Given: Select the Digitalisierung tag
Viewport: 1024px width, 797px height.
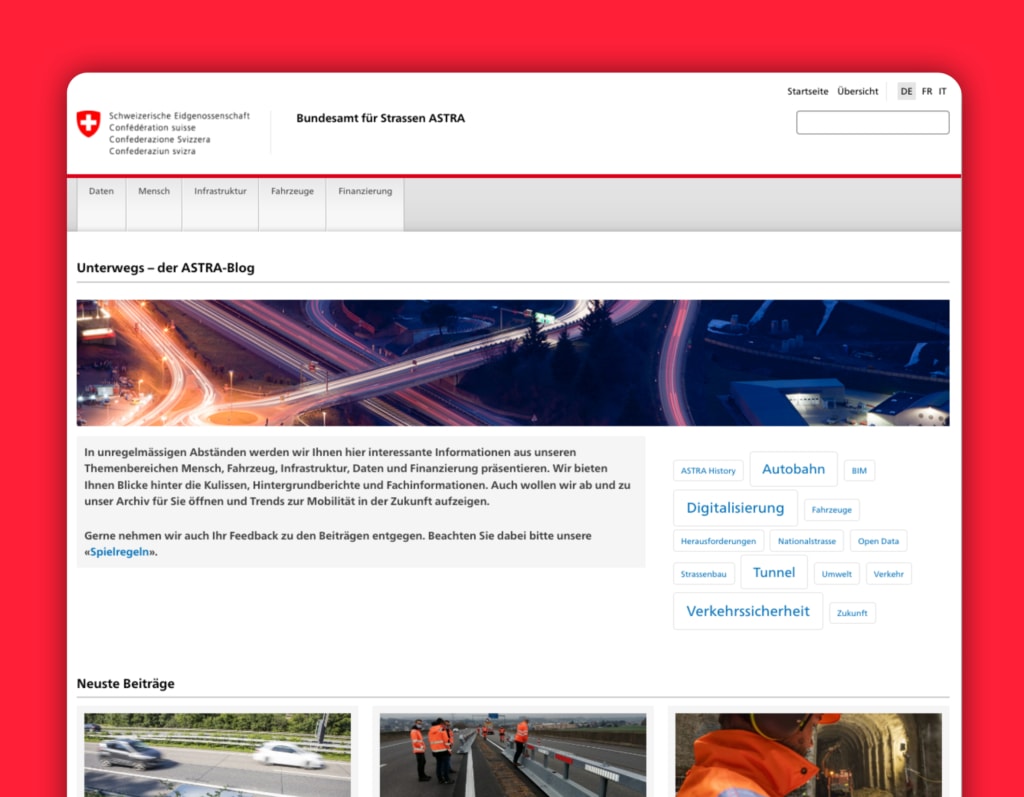Looking at the screenshot, I should [735, 508].
